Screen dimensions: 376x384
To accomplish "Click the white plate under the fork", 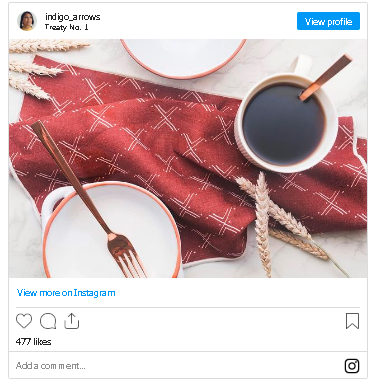I will [x=112, y=230].
